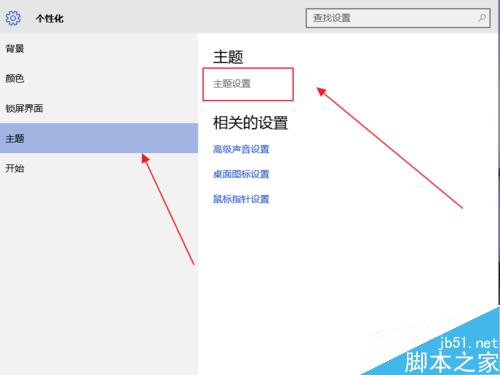Go to the 开始 section
Image resolution: width=500 pixels, height=375 pixels.
[x=99, y=168]
